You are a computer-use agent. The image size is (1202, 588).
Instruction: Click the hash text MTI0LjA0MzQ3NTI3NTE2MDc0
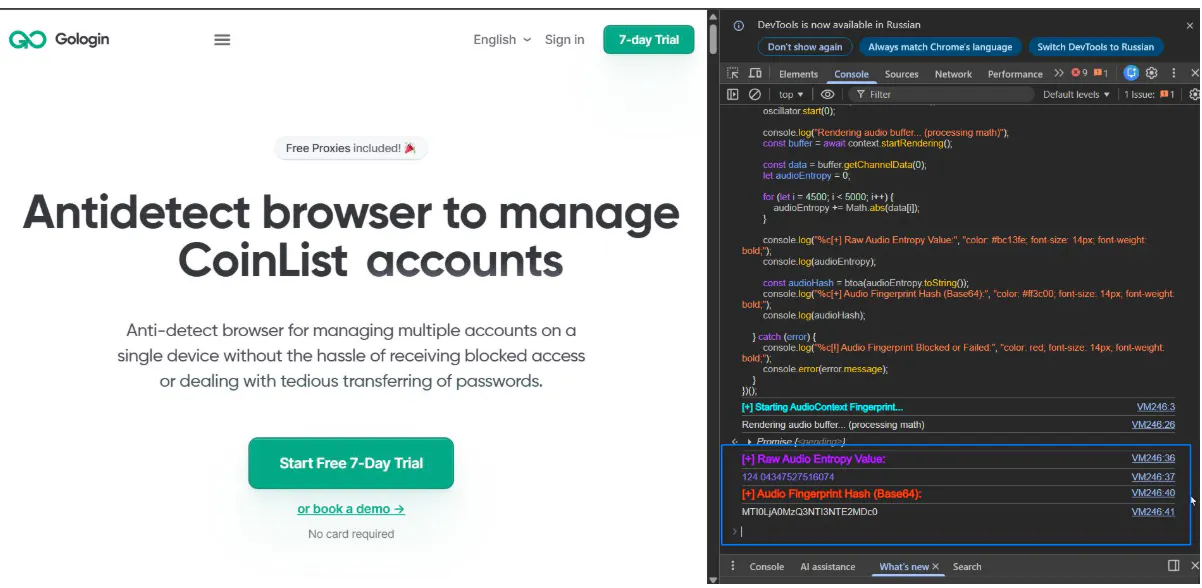tap(810, 512)
